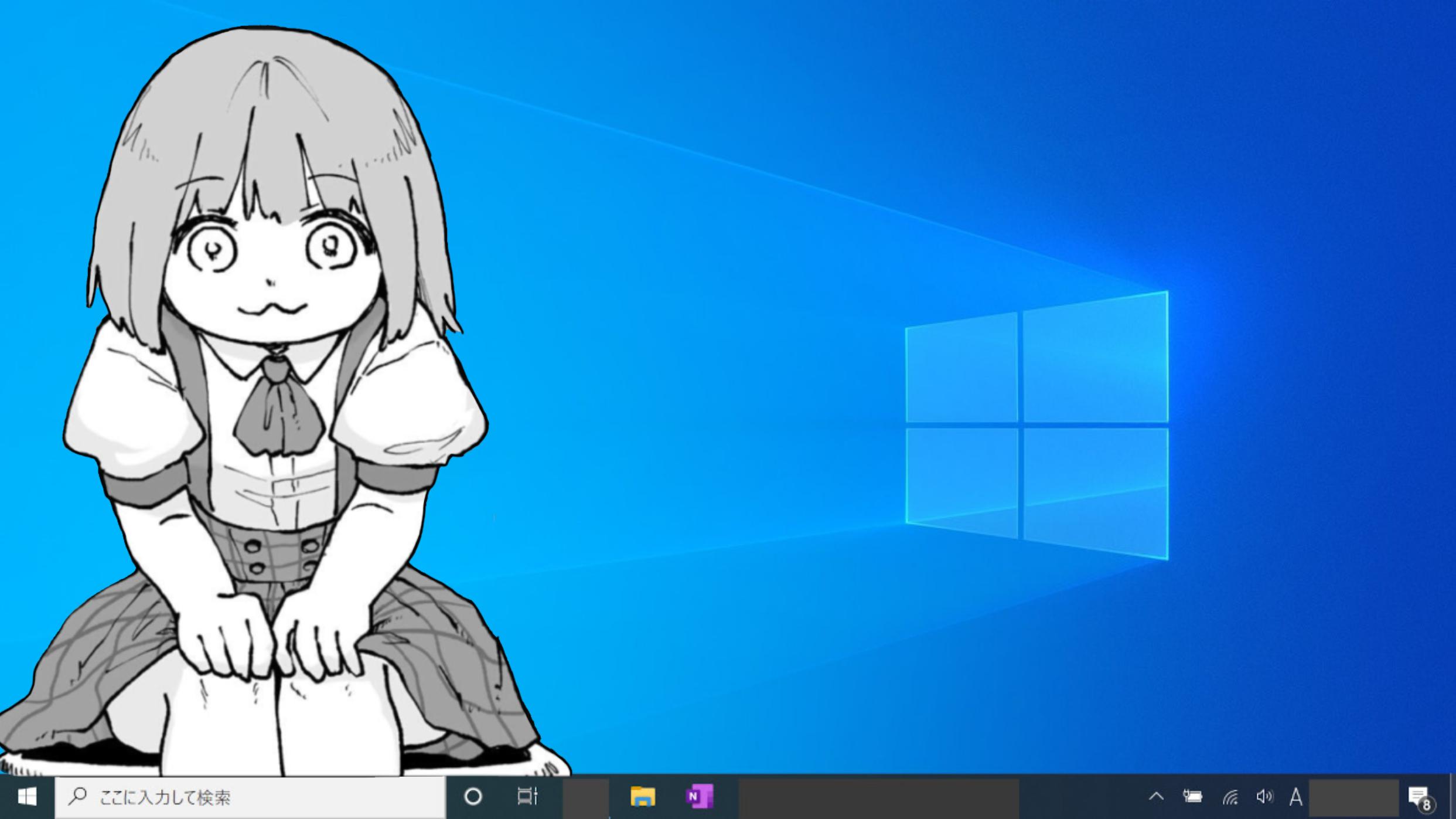
Task: Toggle the IME input mode 'A' indicator
Action: [1295, 797]
